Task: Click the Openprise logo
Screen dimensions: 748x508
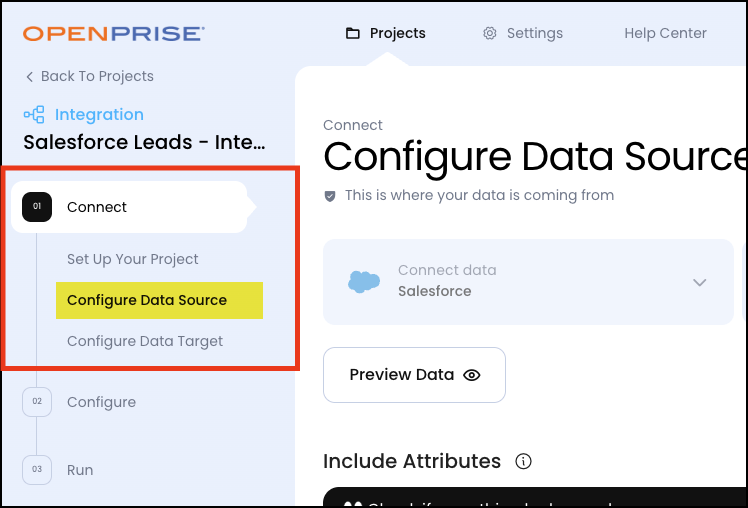Action: click(x=114, y=34)
